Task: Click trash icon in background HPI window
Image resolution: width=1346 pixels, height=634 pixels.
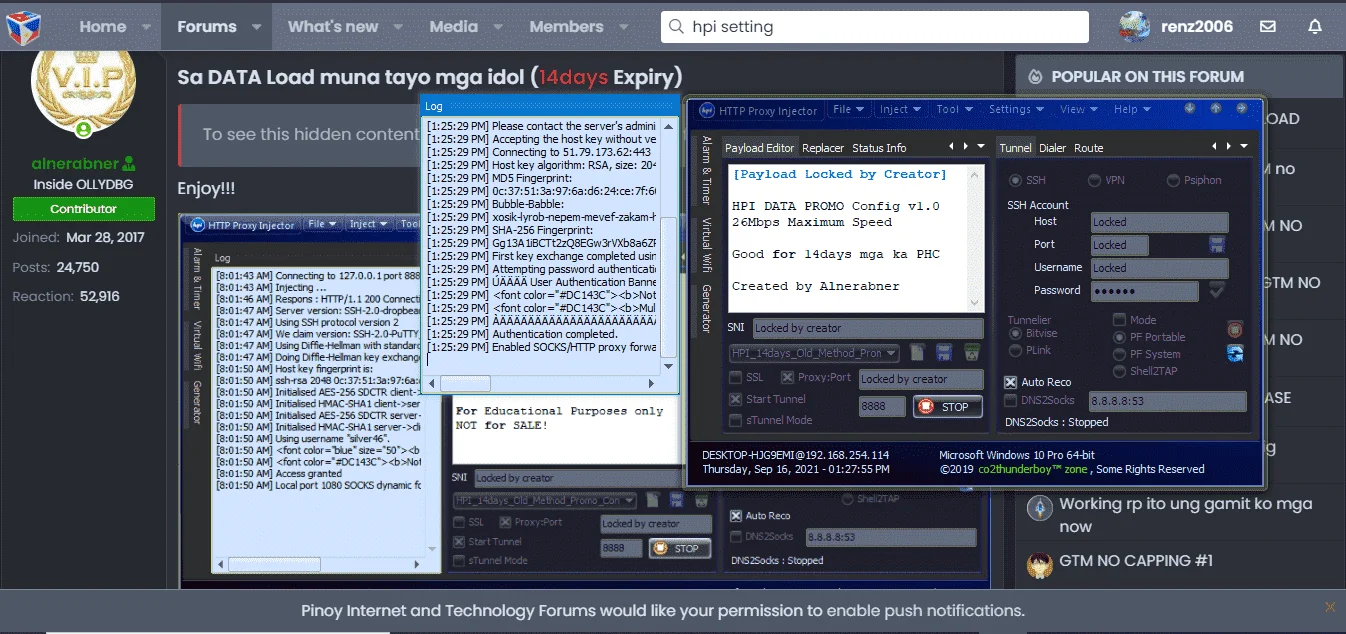Action: 702,500
